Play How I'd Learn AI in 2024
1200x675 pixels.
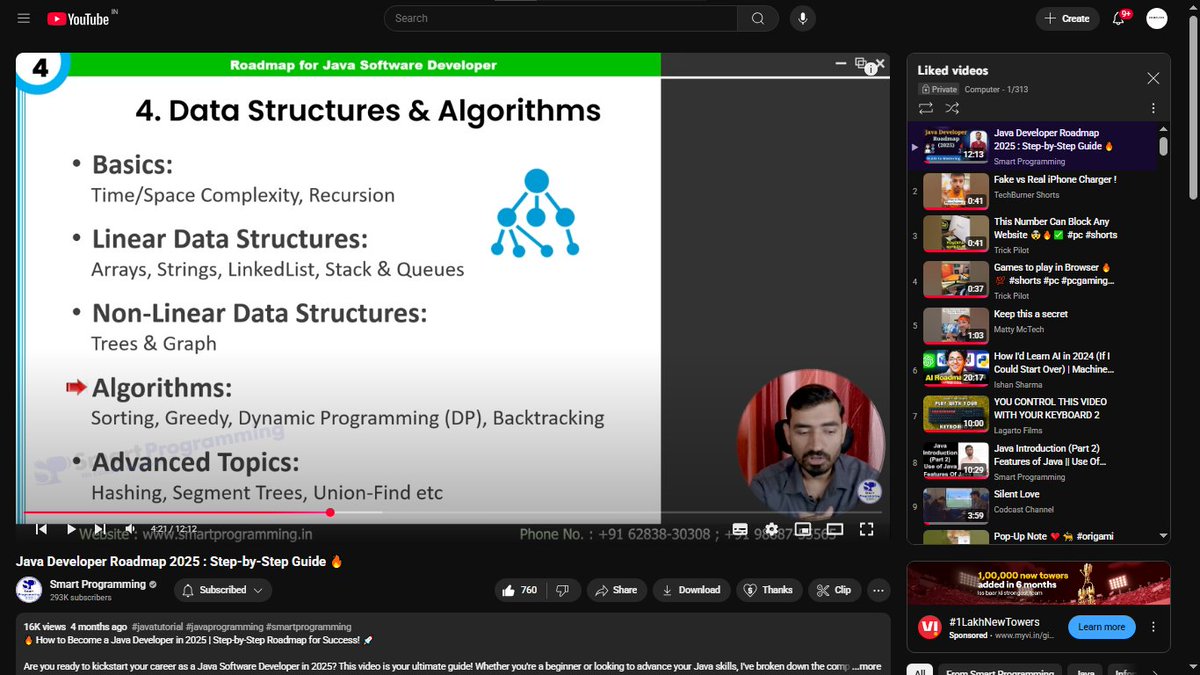click(x=1031, y=369)
